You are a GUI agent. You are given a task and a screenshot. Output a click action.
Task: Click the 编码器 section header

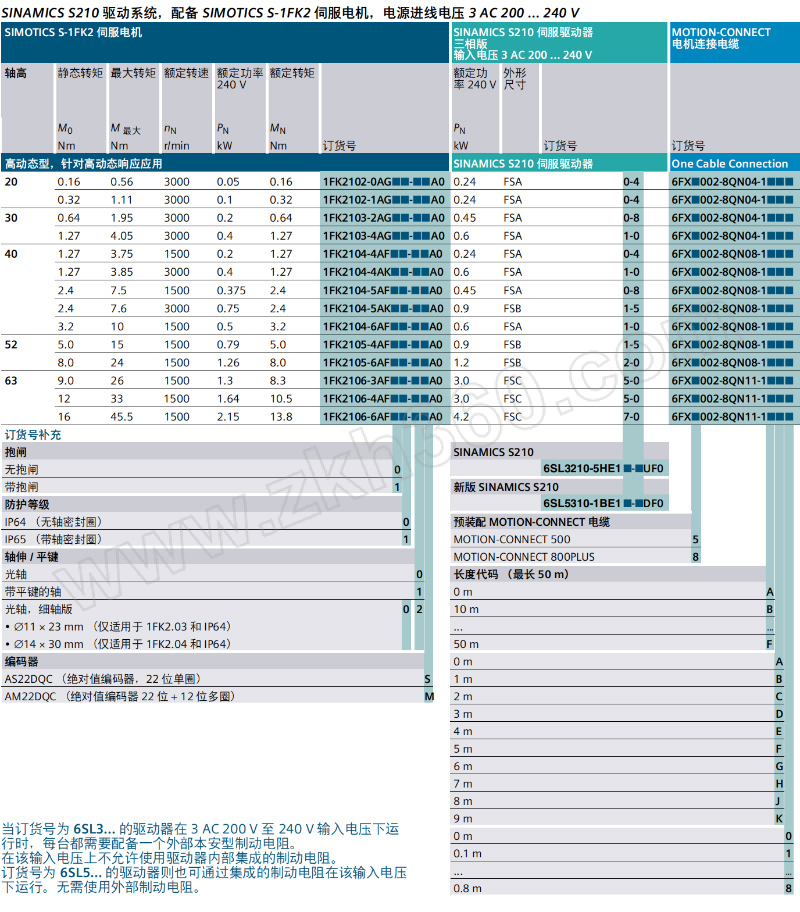pos(21,662)
